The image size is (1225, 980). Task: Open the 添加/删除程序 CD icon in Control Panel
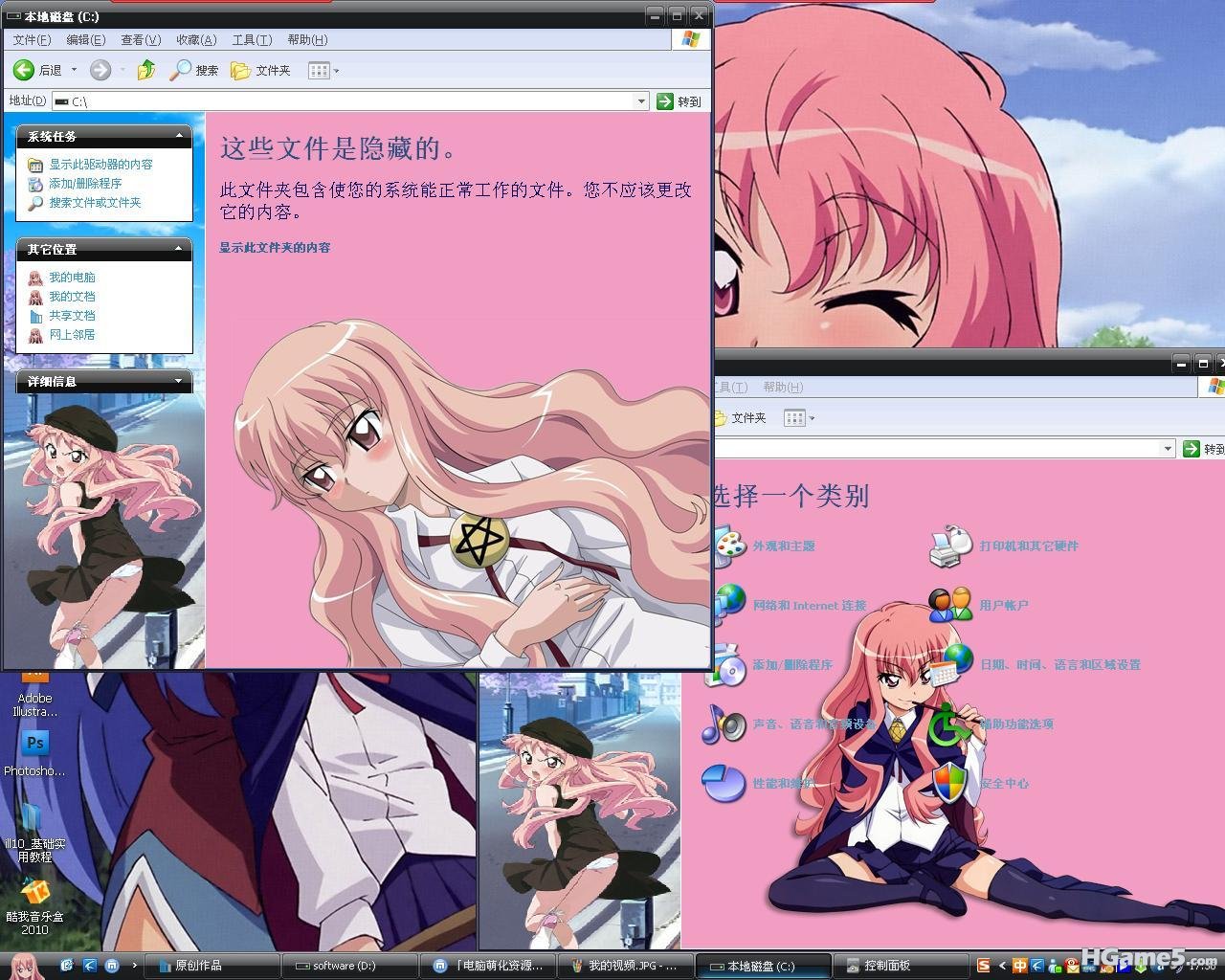point(727,665)
